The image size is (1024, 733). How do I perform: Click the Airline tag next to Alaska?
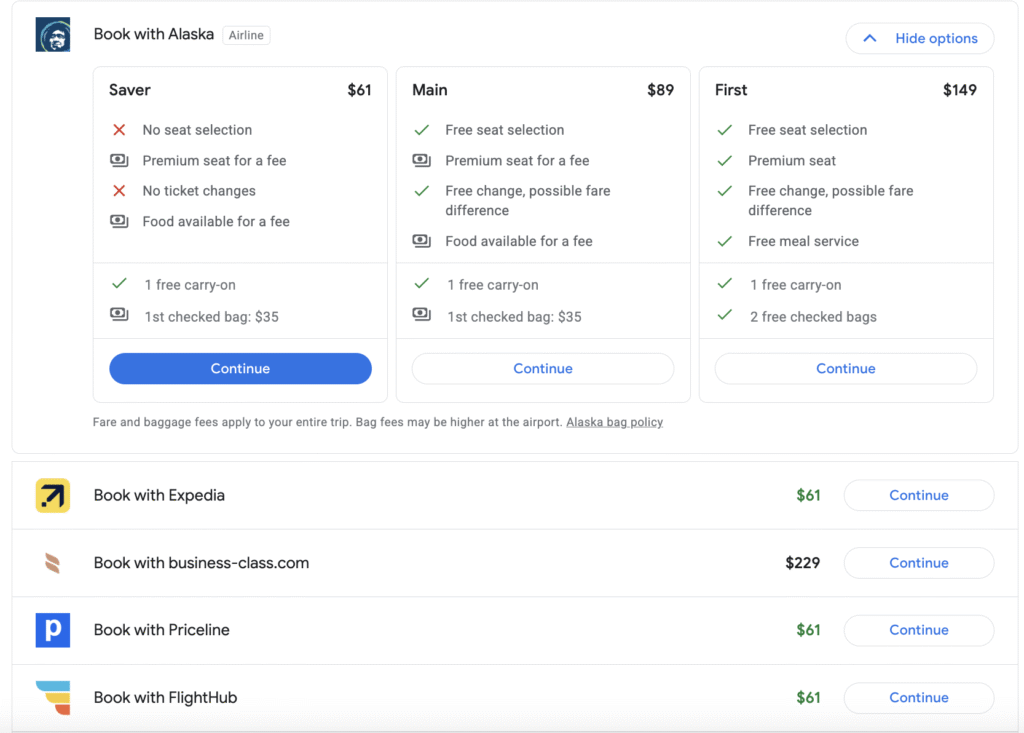pos(246,35)
